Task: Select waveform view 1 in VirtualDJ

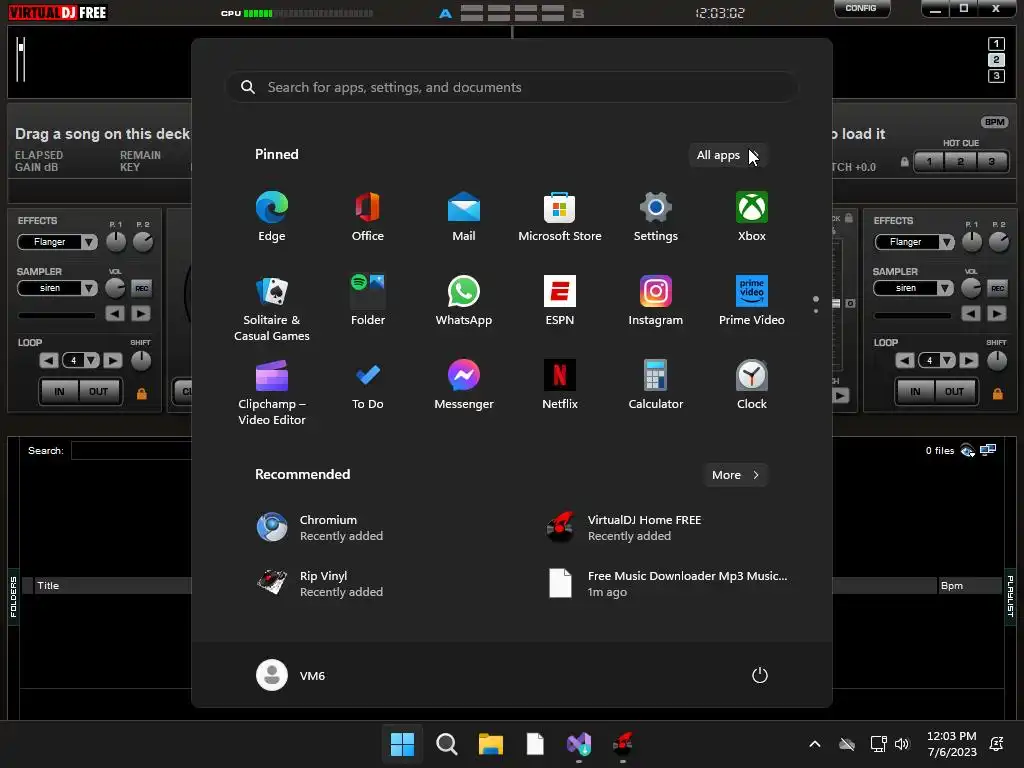Action: coord(996,44)
